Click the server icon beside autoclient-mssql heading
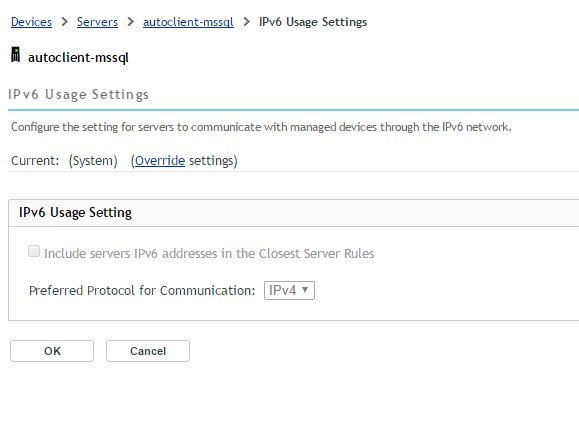 (x=16, y=55)
